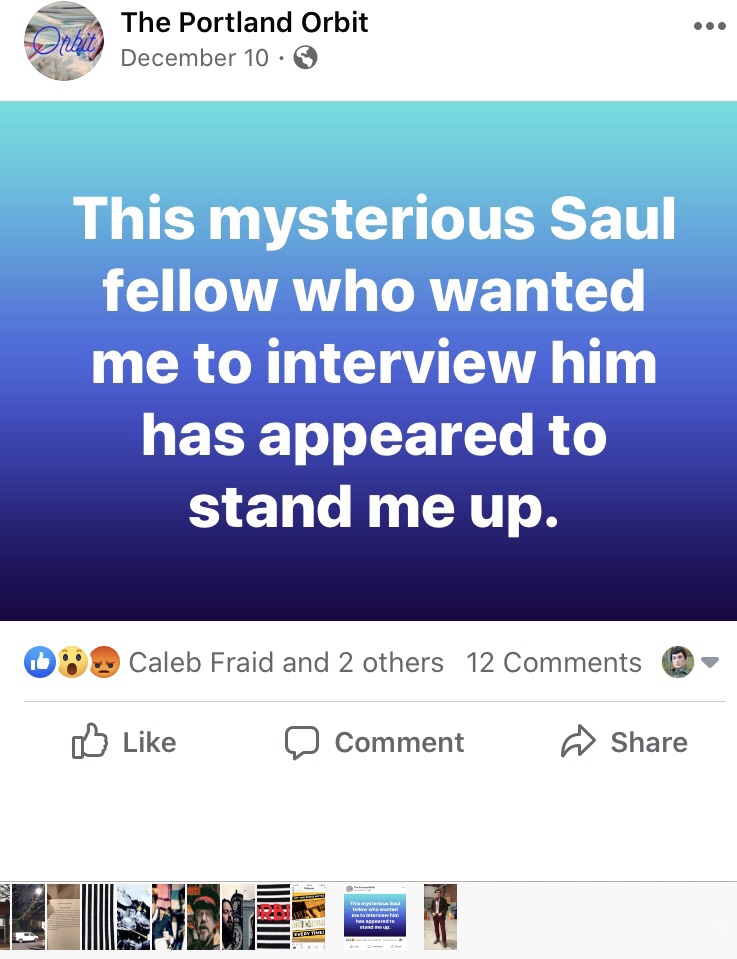Tap the Saul interview status text image
Image resolution: width=737 pixels, height=959 pixels.
[368, 360]
